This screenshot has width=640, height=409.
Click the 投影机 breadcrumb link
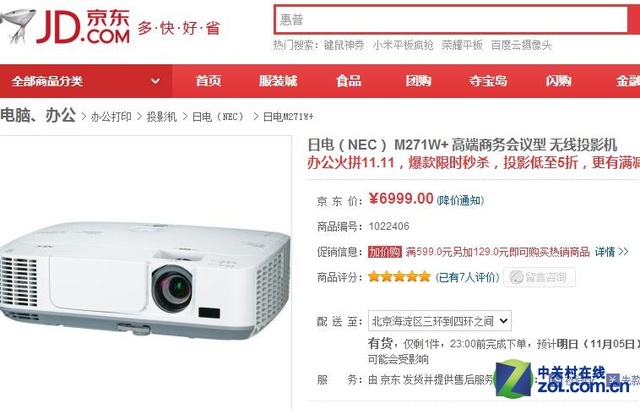tap(162, 117)
